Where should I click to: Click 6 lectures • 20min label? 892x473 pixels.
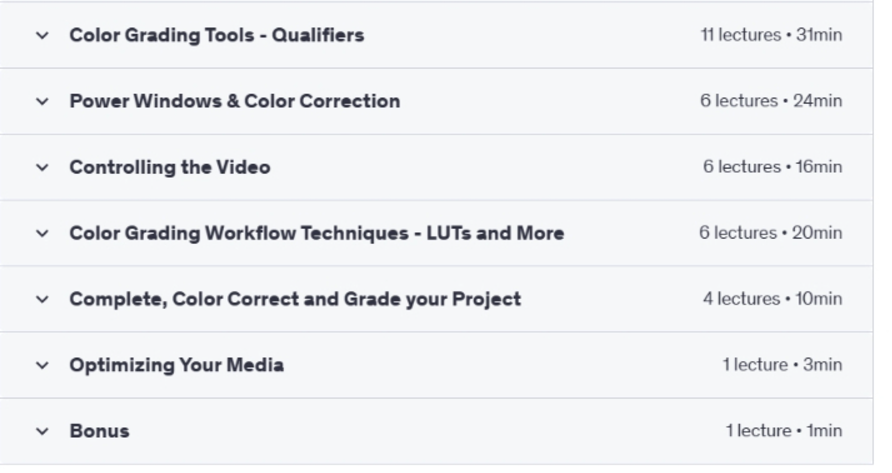(x=771, y=233)
